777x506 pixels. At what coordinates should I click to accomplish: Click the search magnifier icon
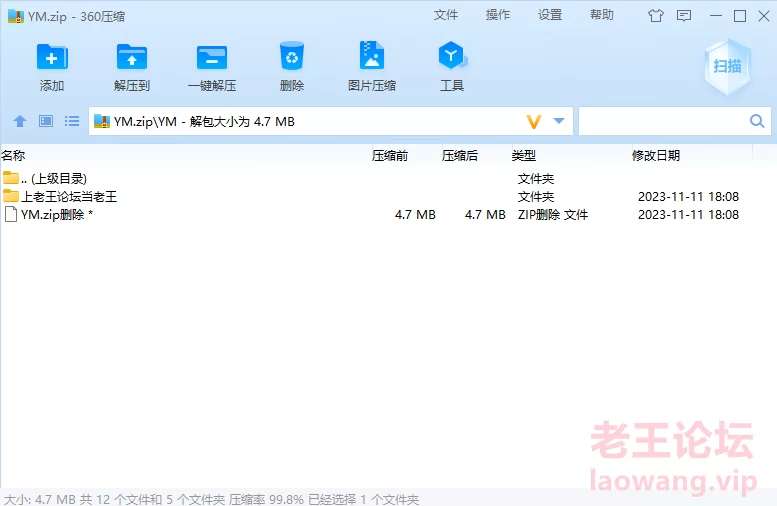757,121
